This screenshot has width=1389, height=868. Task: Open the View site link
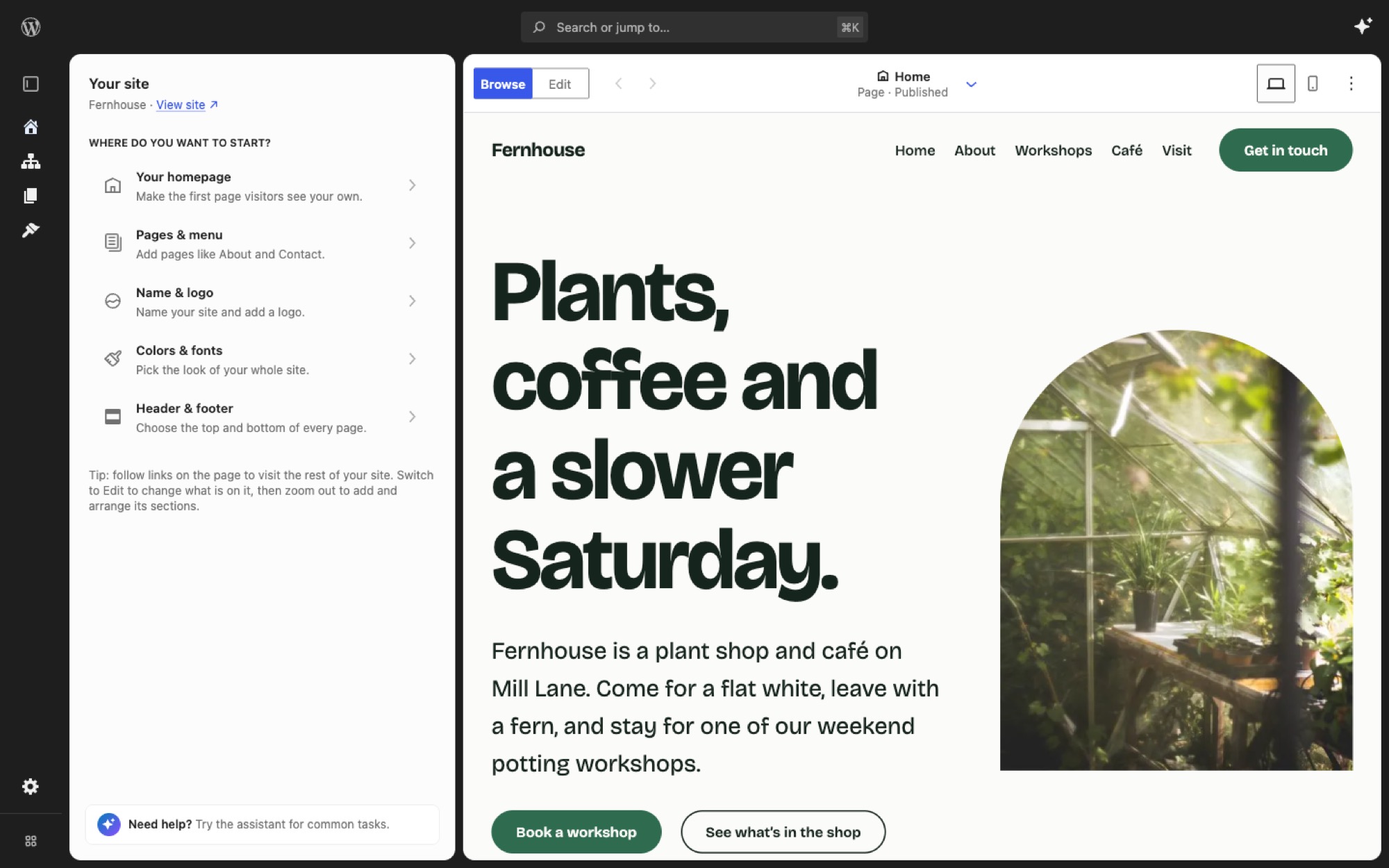click(x=181, y=104)
